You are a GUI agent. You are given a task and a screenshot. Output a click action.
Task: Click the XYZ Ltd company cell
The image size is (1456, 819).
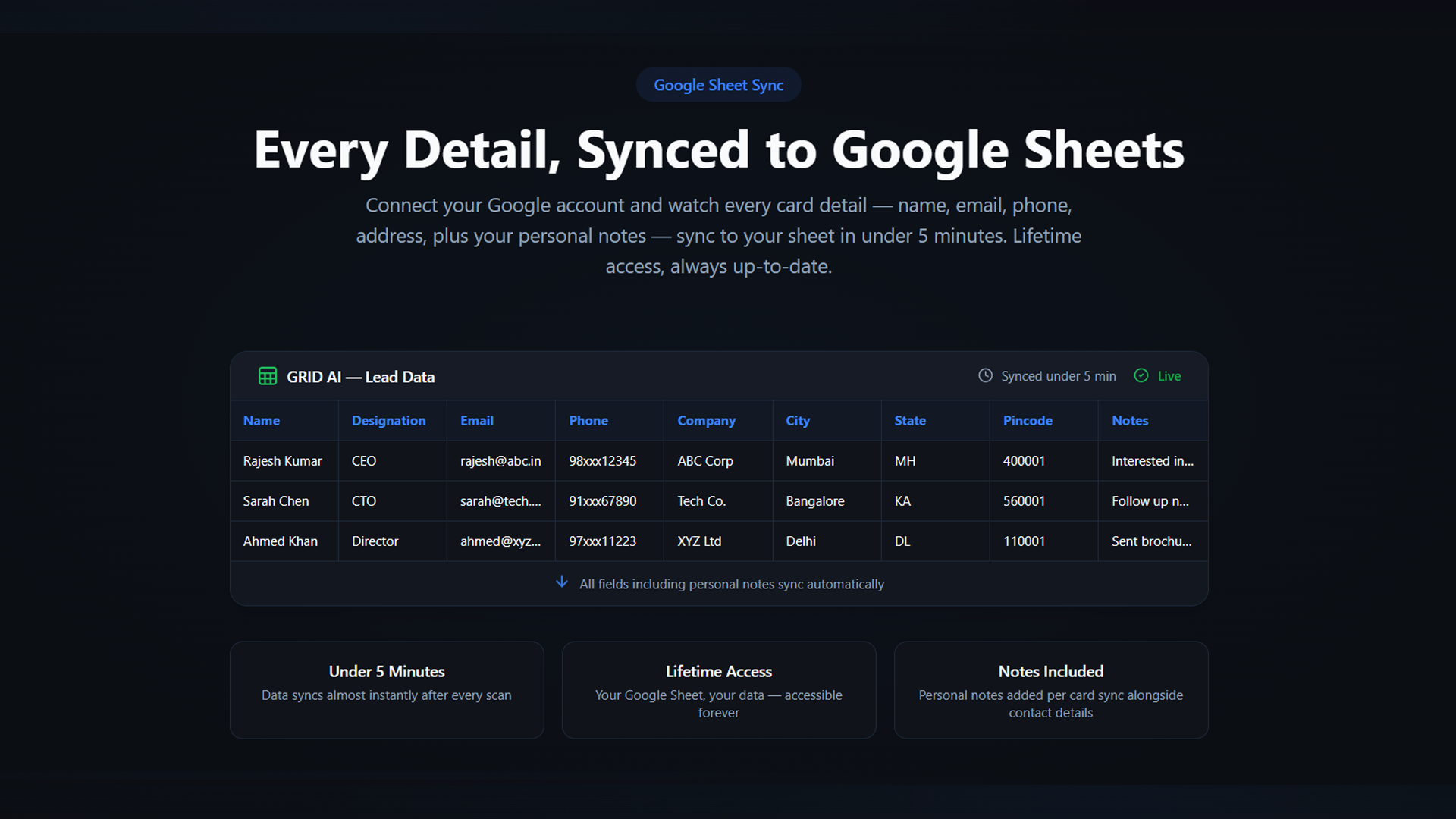pyautogui.click(x=699, y=541)
